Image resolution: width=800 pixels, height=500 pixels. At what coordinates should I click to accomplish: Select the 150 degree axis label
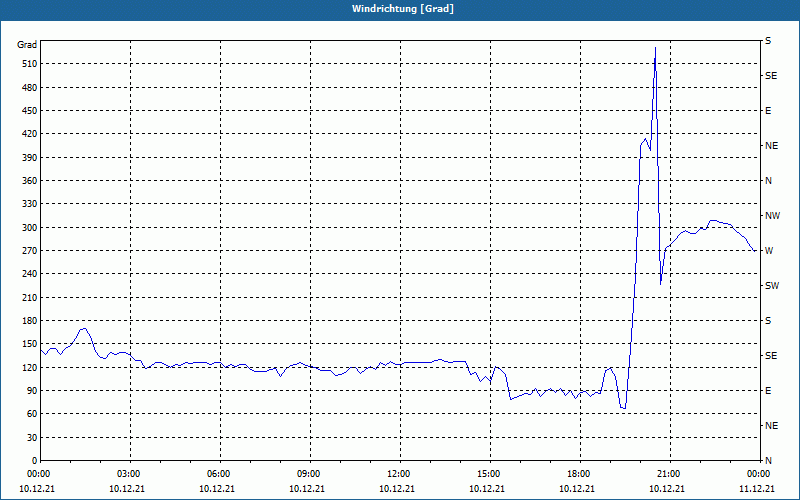point(29,344)
